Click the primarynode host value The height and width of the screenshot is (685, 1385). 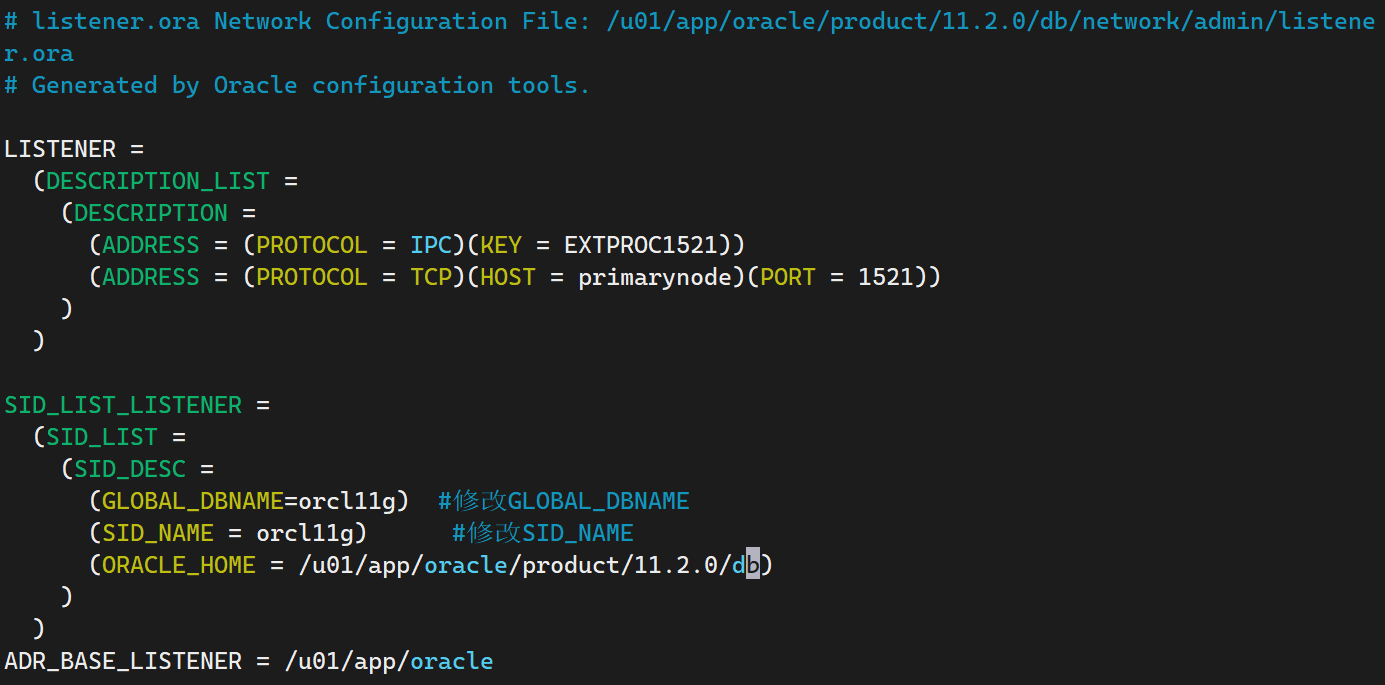655,277
